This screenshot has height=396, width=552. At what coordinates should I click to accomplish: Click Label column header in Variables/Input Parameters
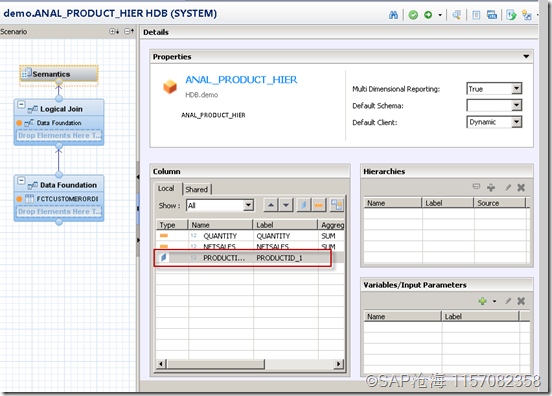pyautogui.click(x=480, y=316)
